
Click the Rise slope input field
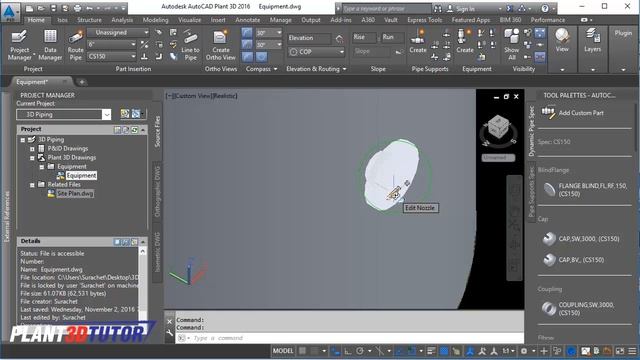364,38
